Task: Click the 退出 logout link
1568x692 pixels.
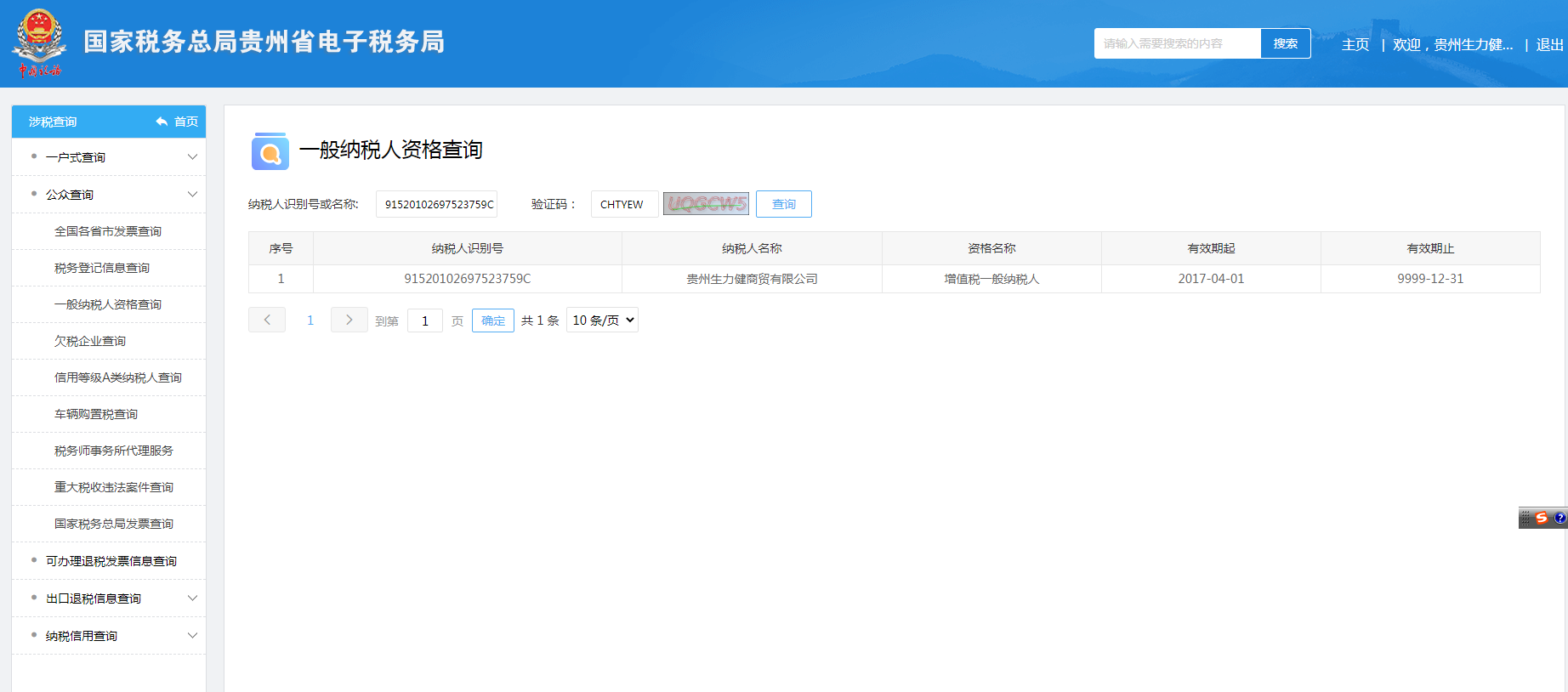Action: (1549, 44)
